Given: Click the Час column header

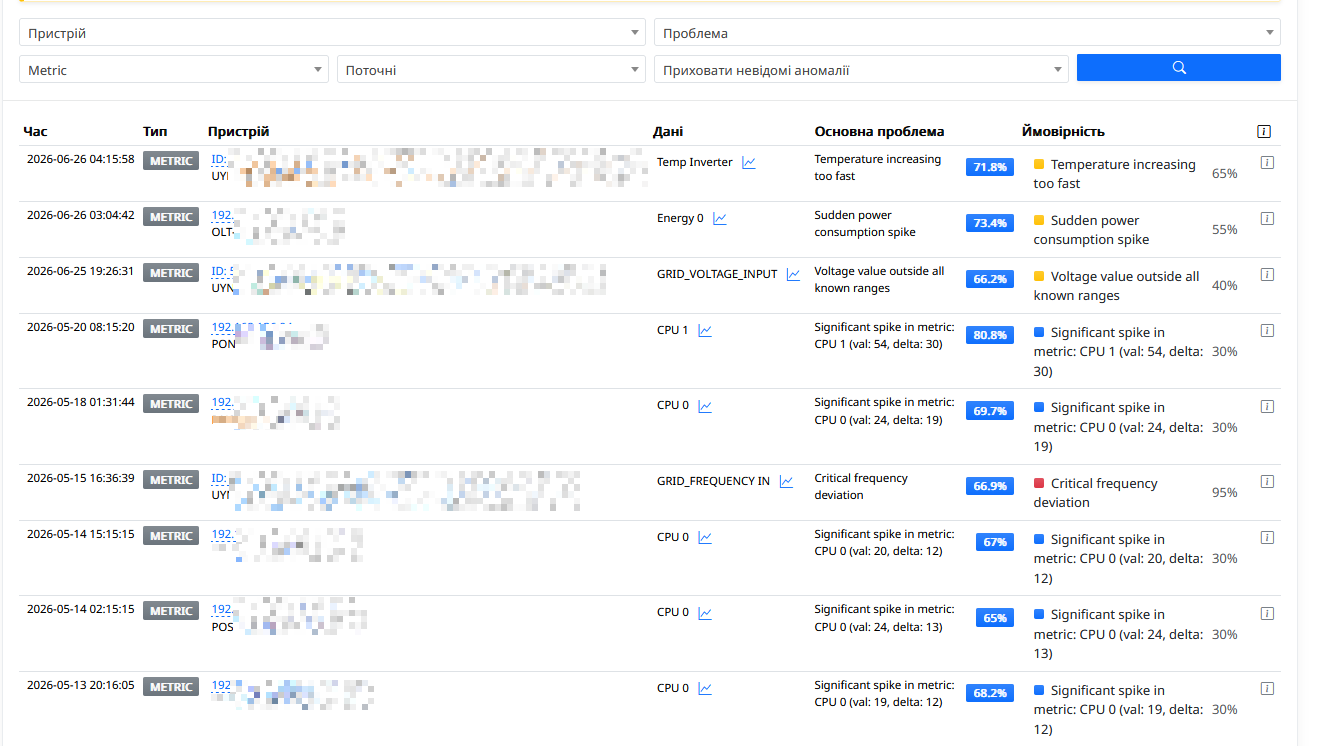Looking at the screenshot, I should click(x=35, y=131).
